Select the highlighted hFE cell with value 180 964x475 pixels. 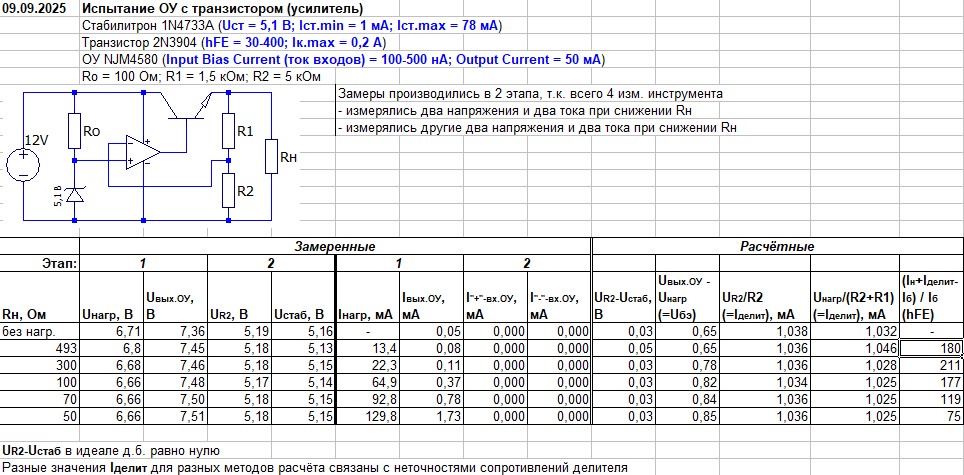(931, 348)
